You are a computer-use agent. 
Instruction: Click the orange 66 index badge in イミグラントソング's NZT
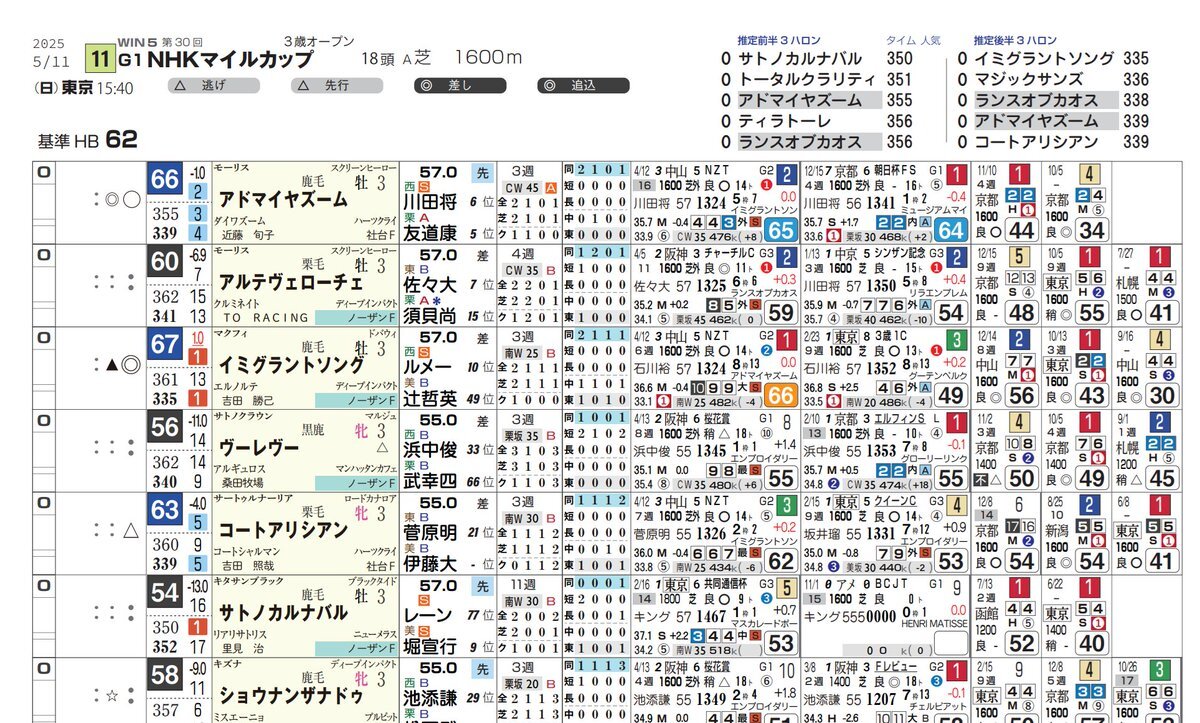click(780, 397)
